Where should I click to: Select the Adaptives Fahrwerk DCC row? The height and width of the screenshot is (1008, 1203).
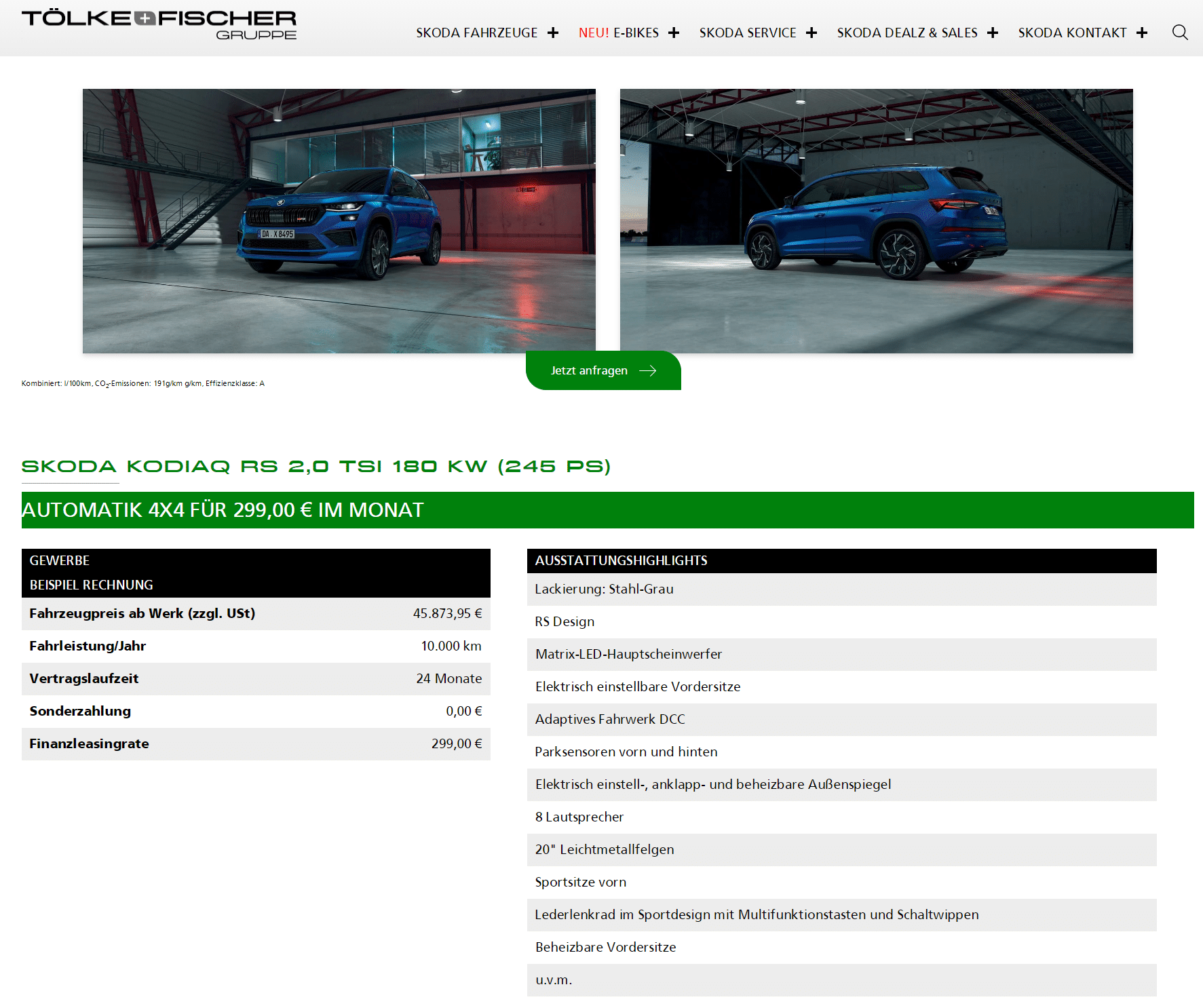coord(842,720)
